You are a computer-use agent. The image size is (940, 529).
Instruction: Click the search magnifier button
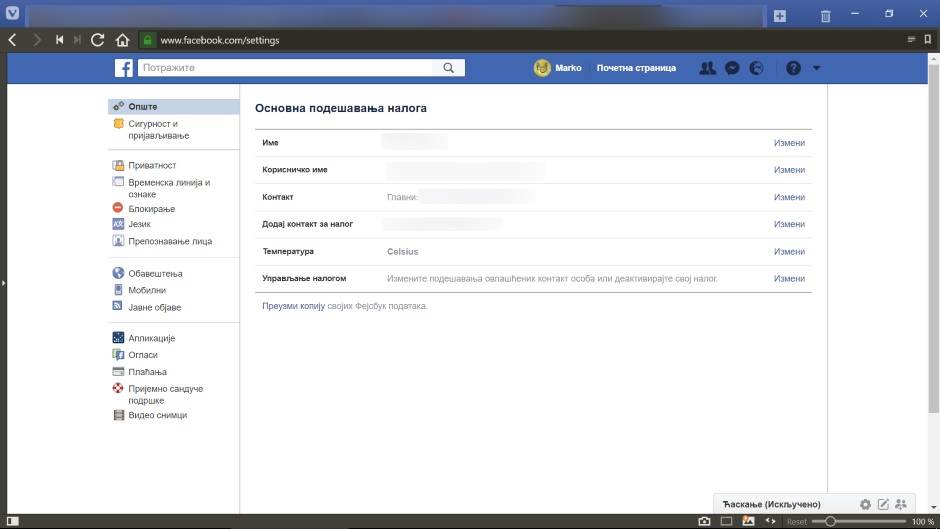tap(449, 68)
